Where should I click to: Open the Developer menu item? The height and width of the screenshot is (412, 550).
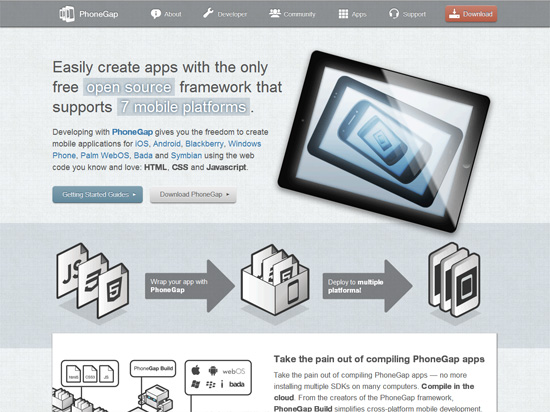pyautogui.click(x=225, y=14)
